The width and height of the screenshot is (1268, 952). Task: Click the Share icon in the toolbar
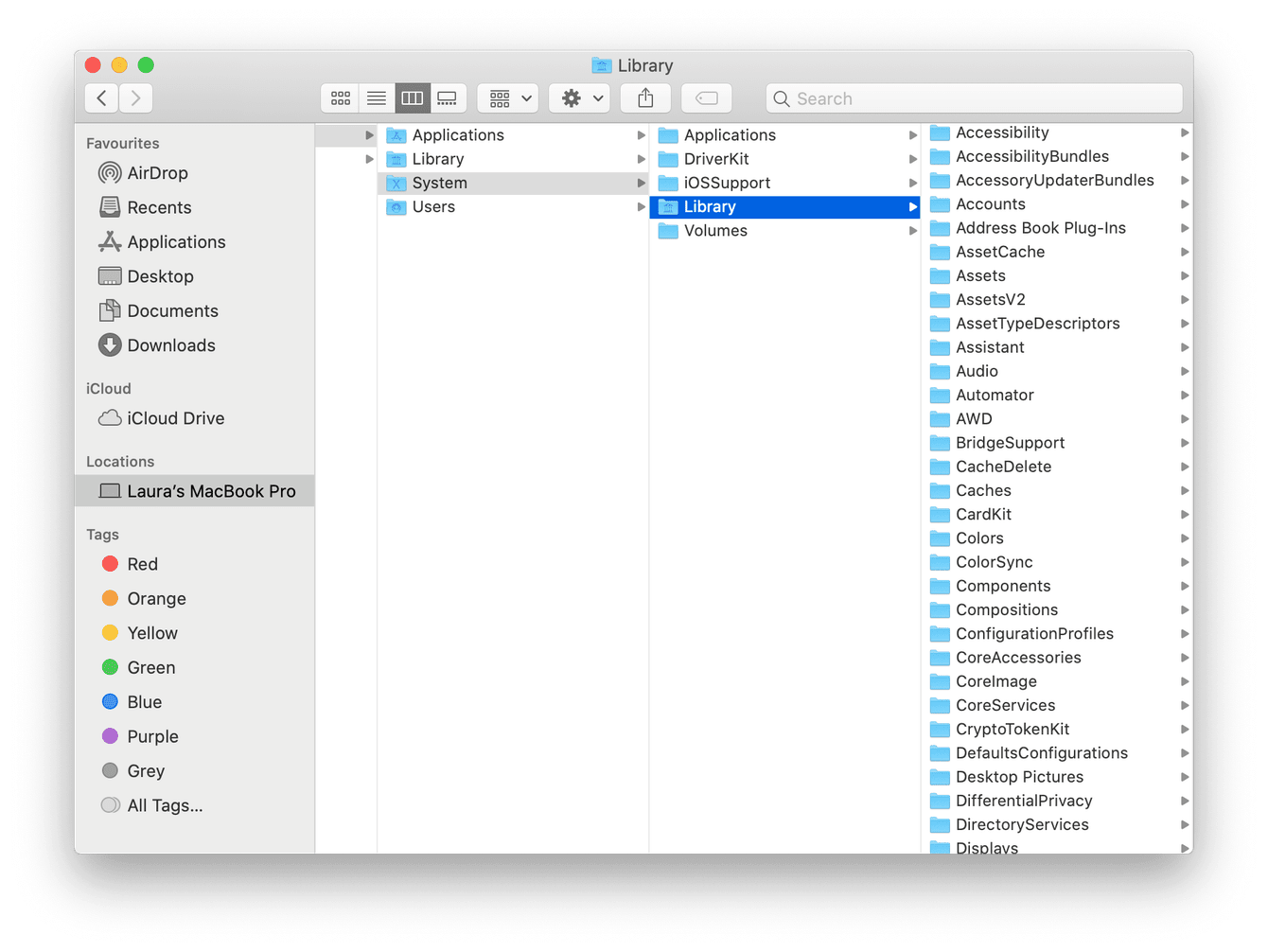645,98
